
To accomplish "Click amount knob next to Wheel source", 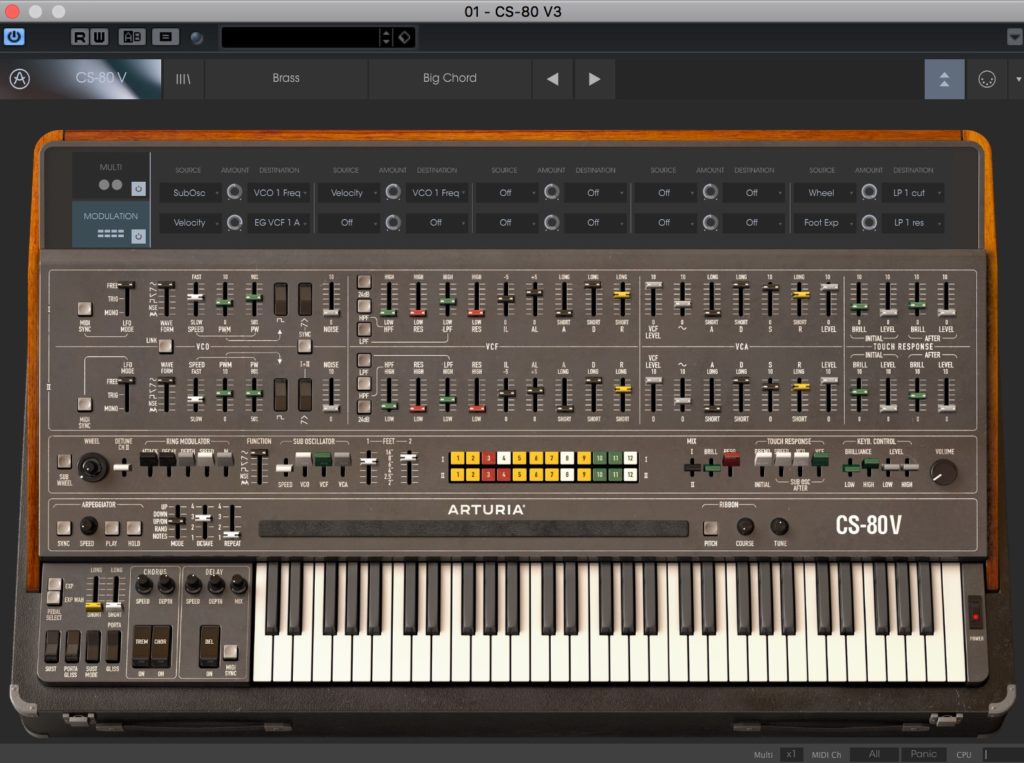I will pyautogui.click(x=869, y=192).
